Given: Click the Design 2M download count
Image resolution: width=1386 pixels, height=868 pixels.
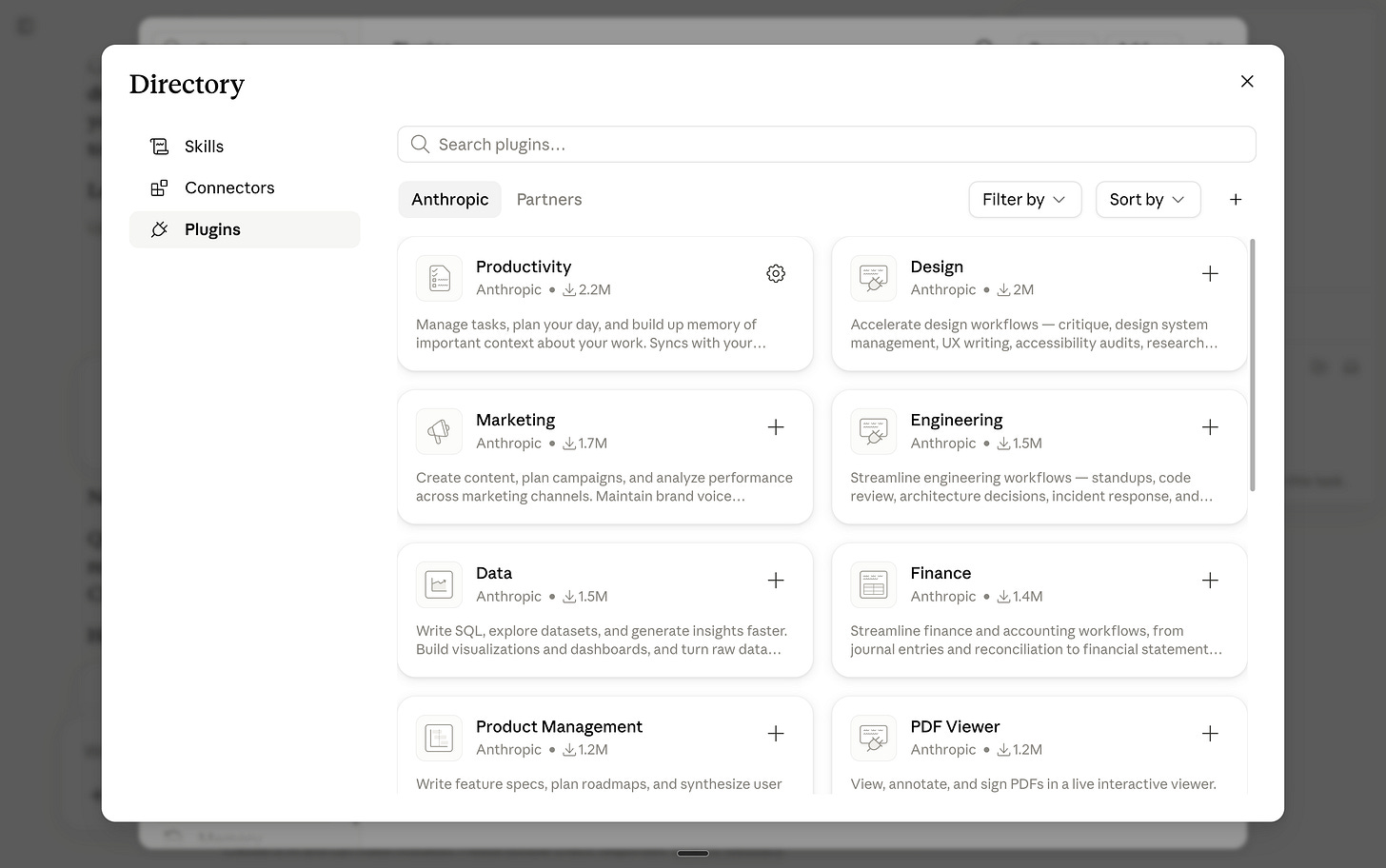Looking at the screenshot, I should 1016,290.
